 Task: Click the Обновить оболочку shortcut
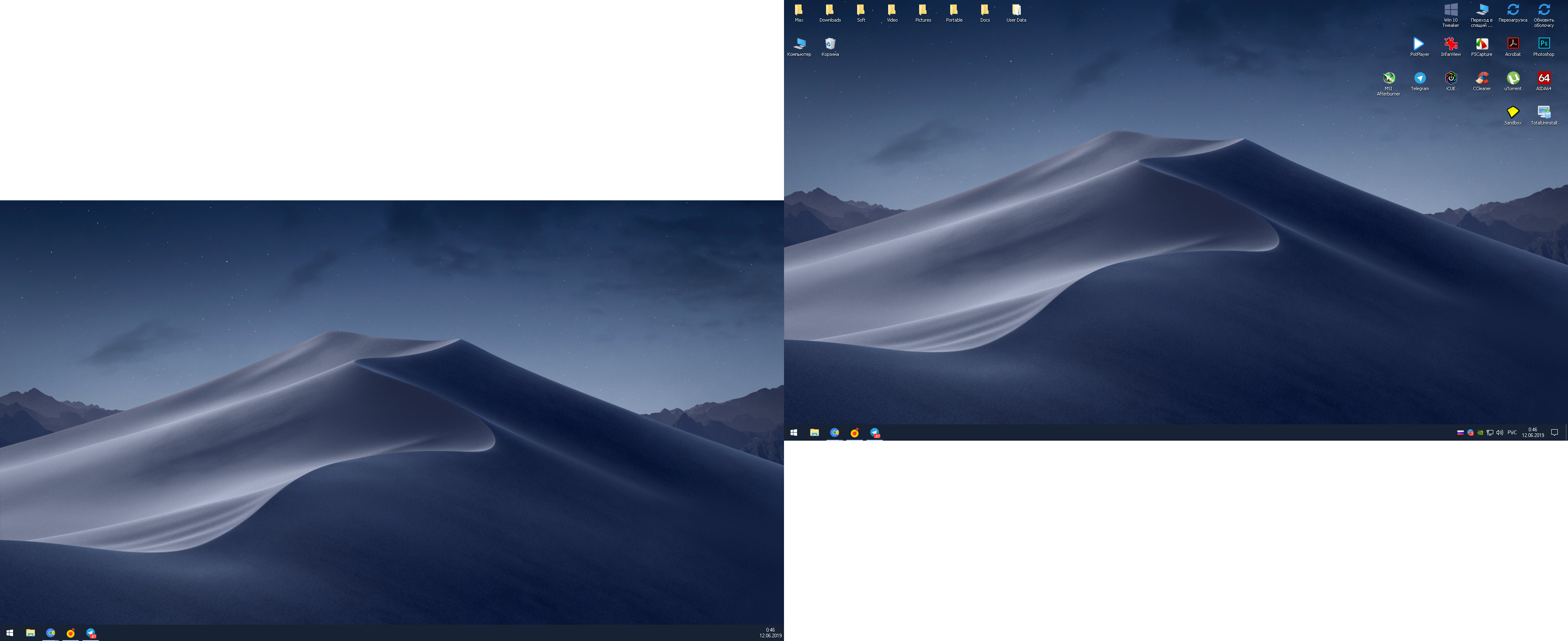tap(1543, 16)
